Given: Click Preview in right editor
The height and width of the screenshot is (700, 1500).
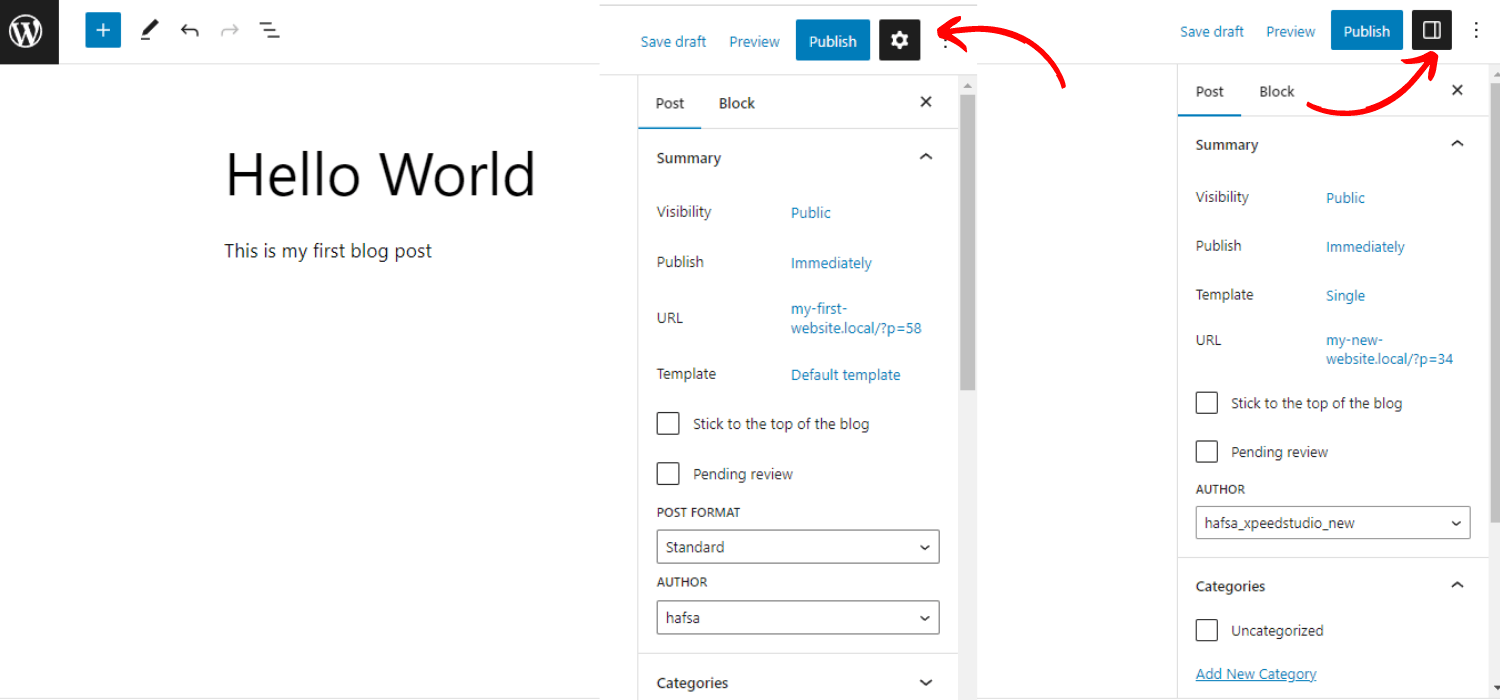Looking at the screenshot, I should [x=1291, y=31].
